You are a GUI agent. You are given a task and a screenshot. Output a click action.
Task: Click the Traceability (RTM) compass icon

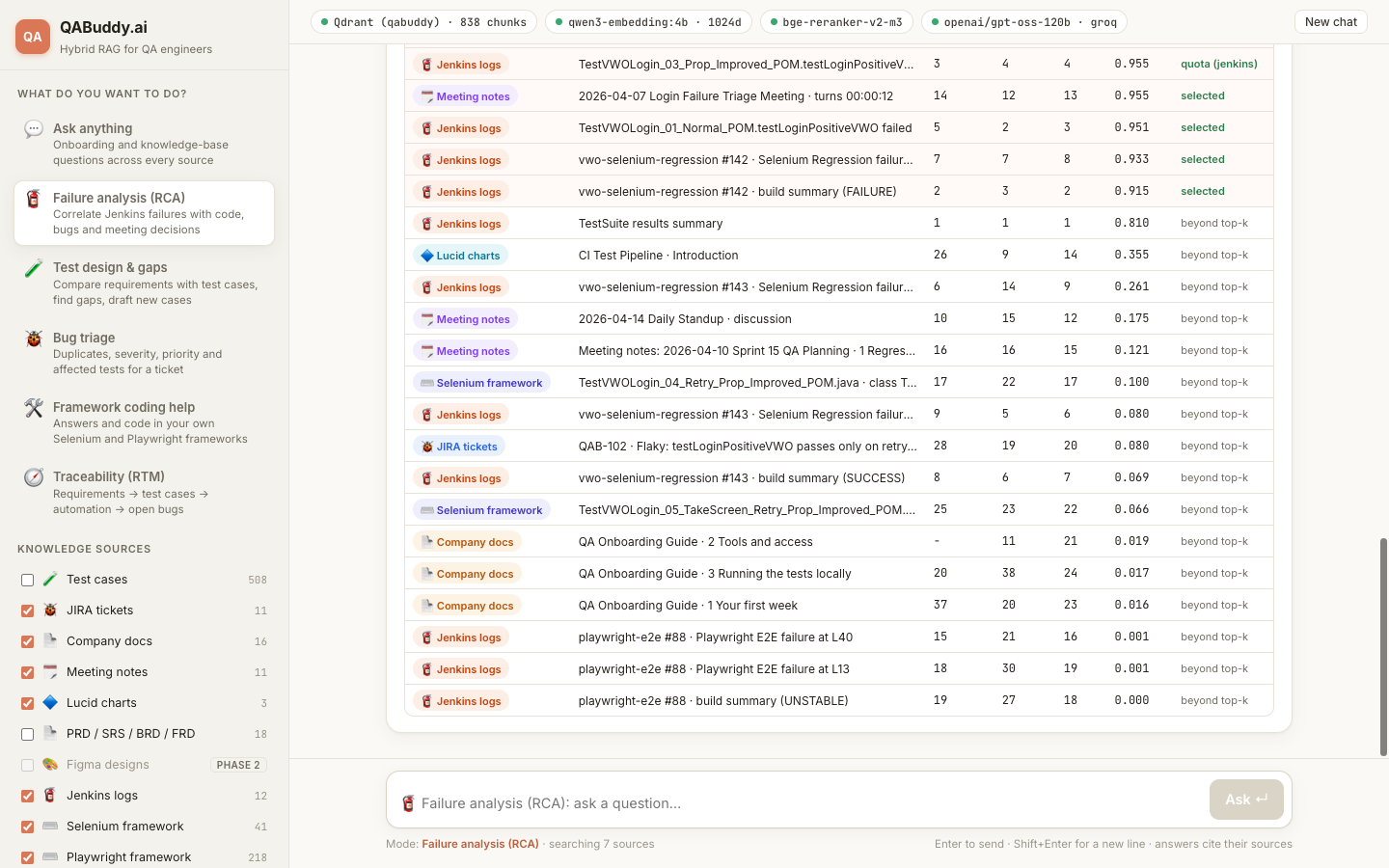[34, 477]
